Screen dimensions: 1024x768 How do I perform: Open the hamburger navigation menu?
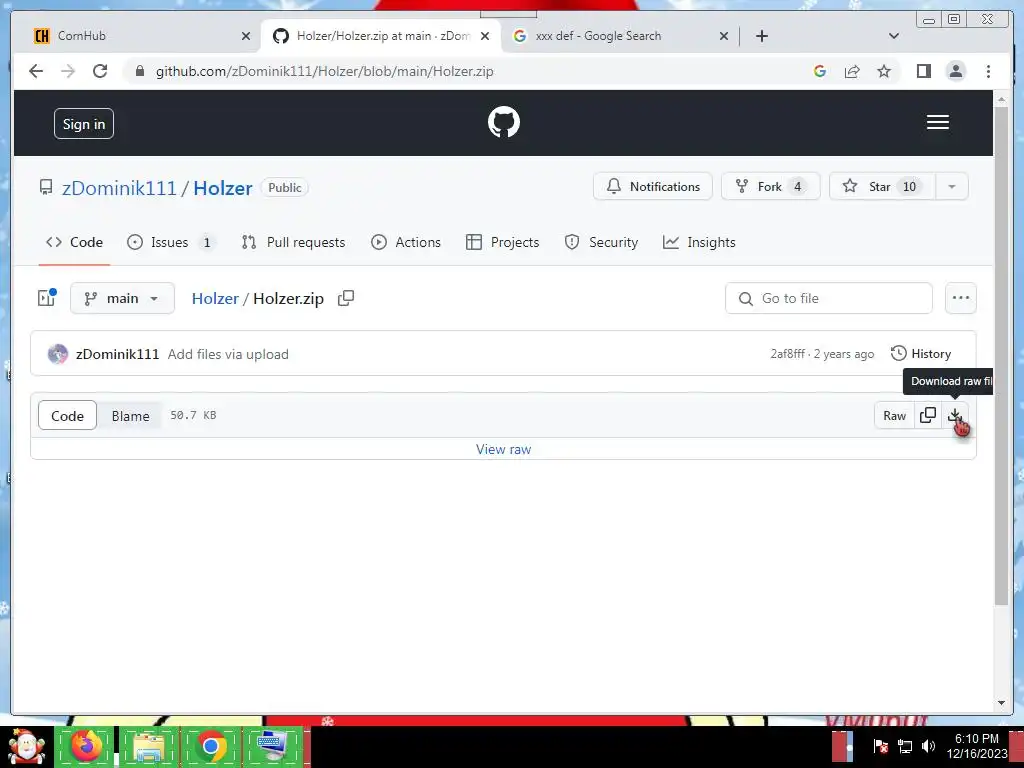click(x=938, y=122)
